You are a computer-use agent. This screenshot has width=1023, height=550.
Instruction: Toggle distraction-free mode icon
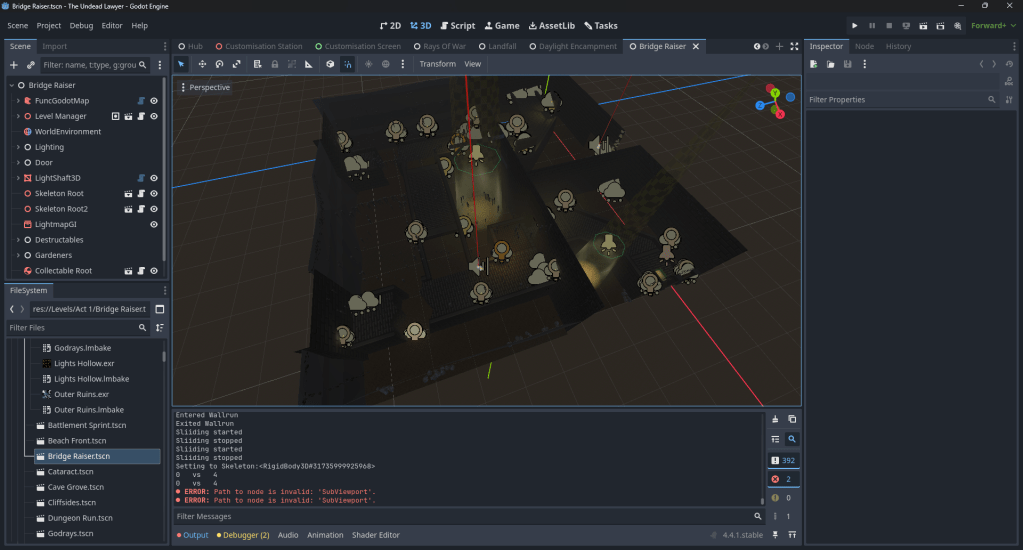[x=793, y=46]
